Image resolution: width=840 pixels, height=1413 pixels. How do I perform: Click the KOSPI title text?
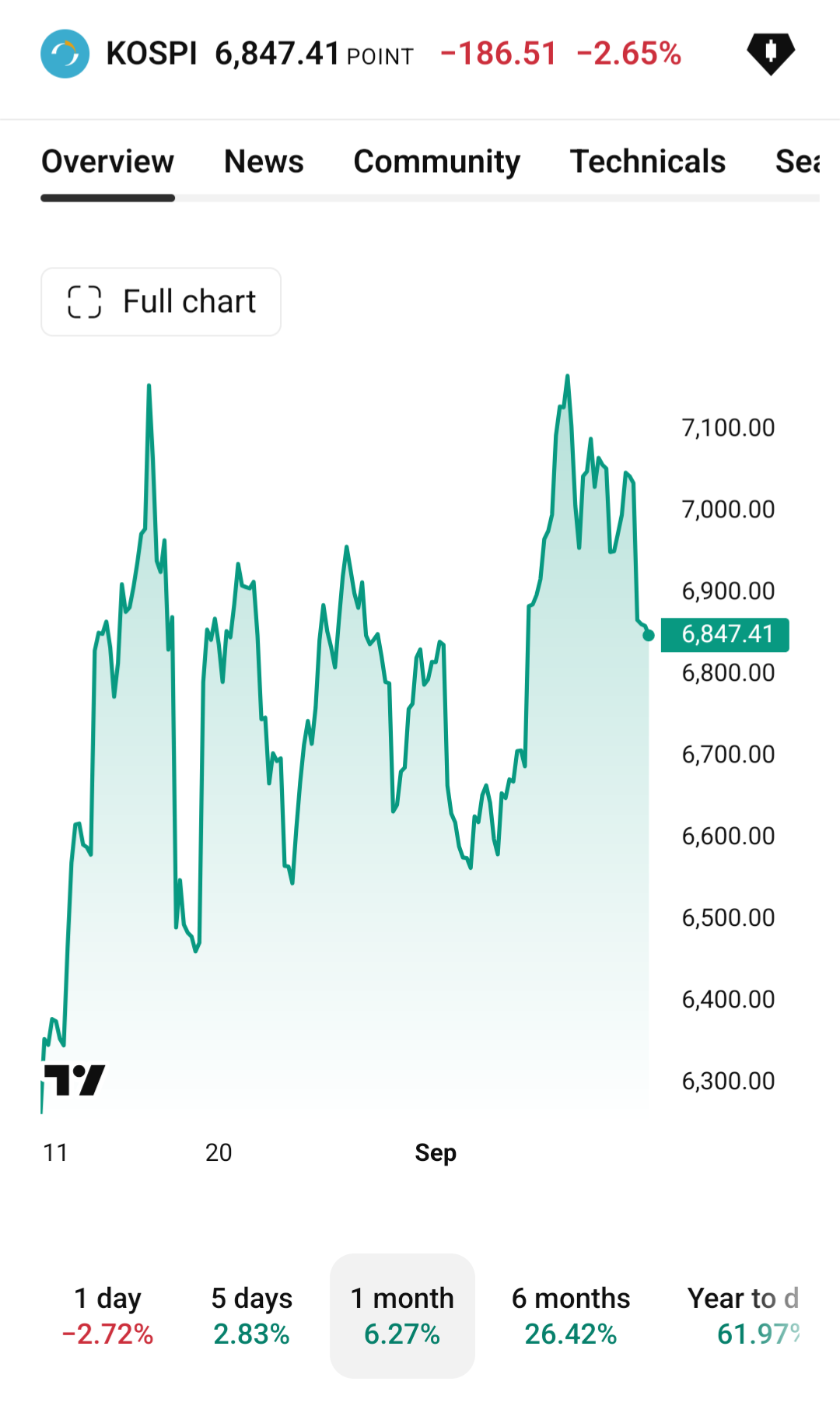tap(152, 54)
